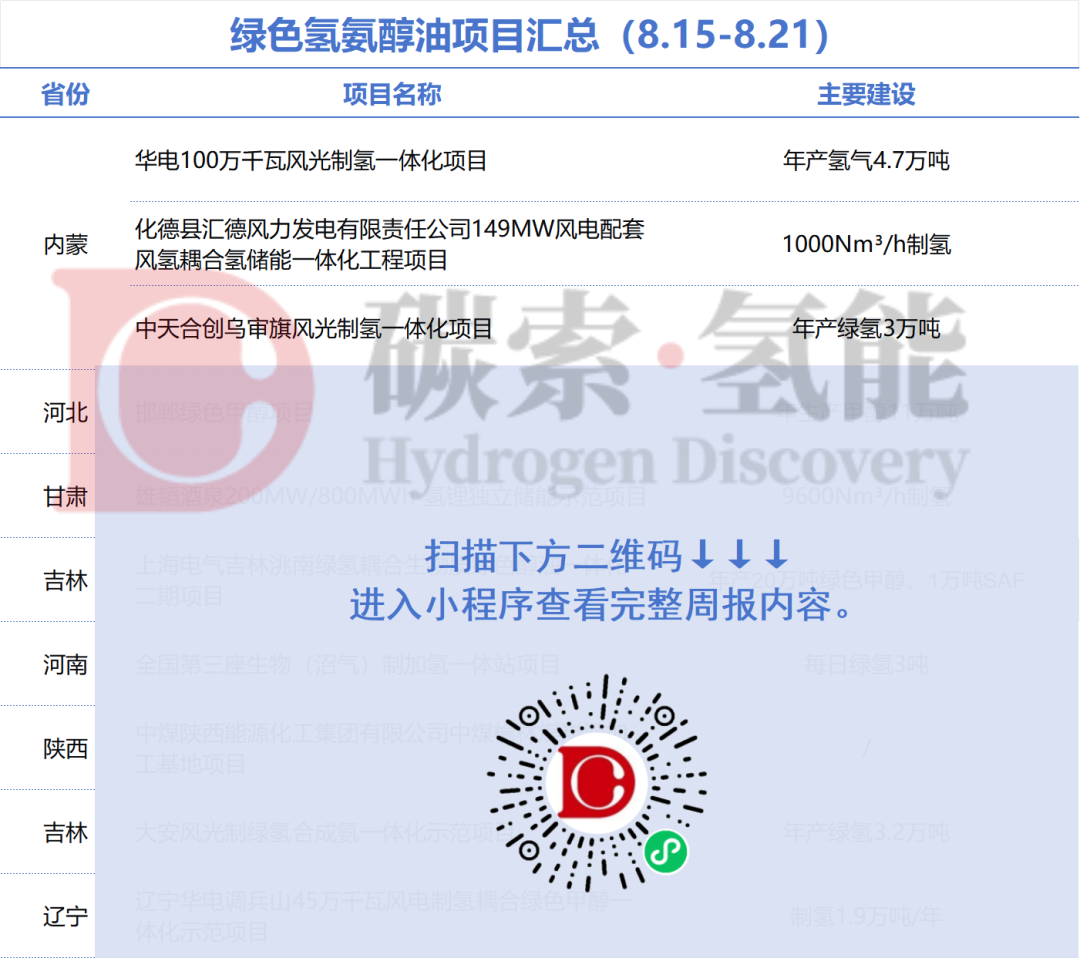Image resolution: width=1080 pixels, height=958 pixels.
Task: Click the overlay text 扫描下方二维码
Action: pos(553,556)
